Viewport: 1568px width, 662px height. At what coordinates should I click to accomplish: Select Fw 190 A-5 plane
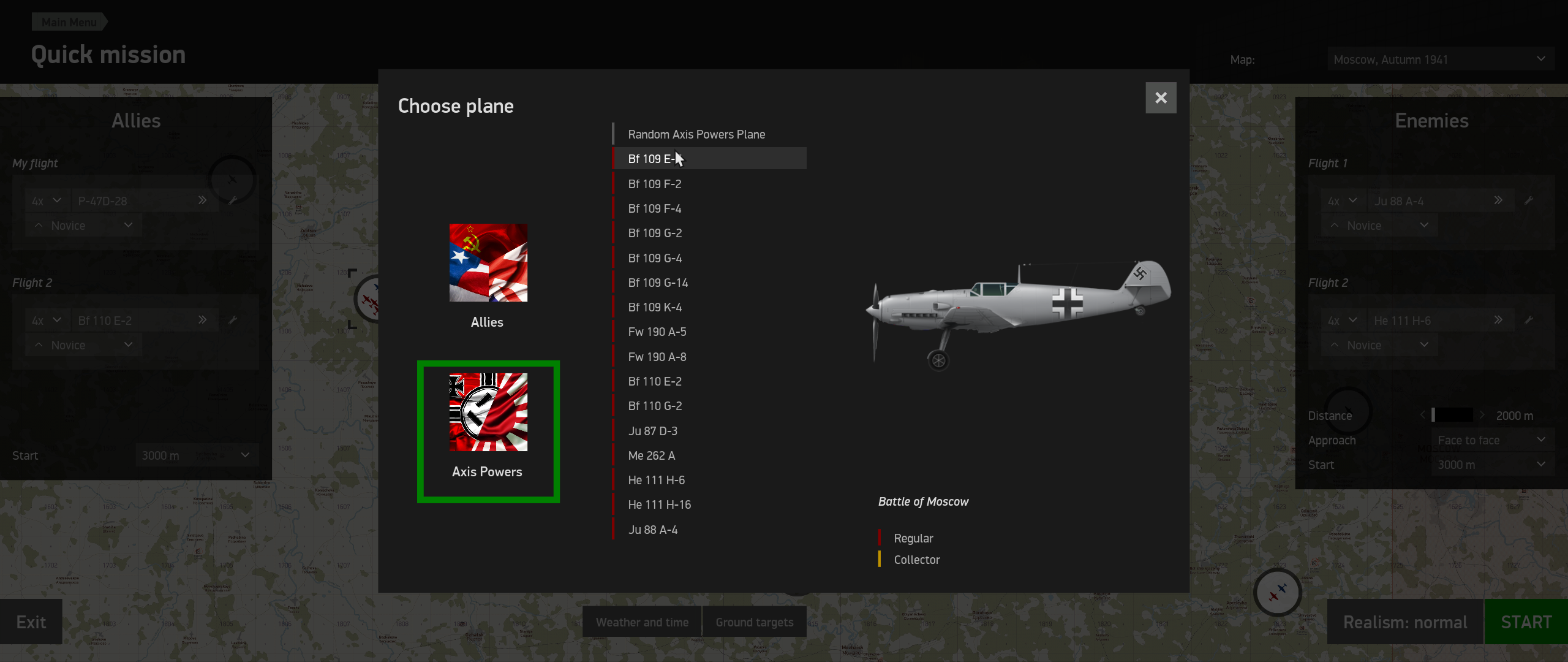(709, 332)
